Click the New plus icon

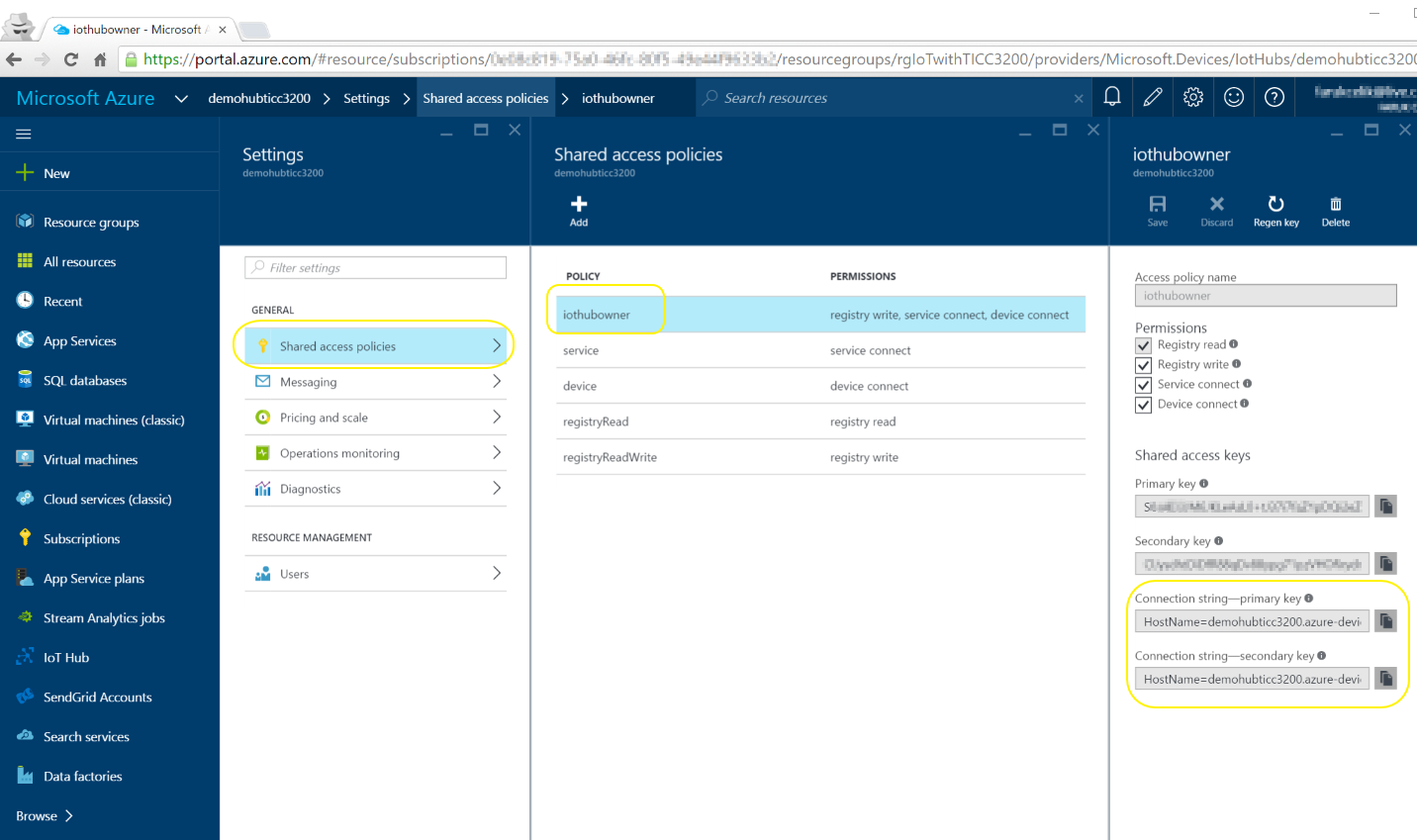click(x=25, y=173)
